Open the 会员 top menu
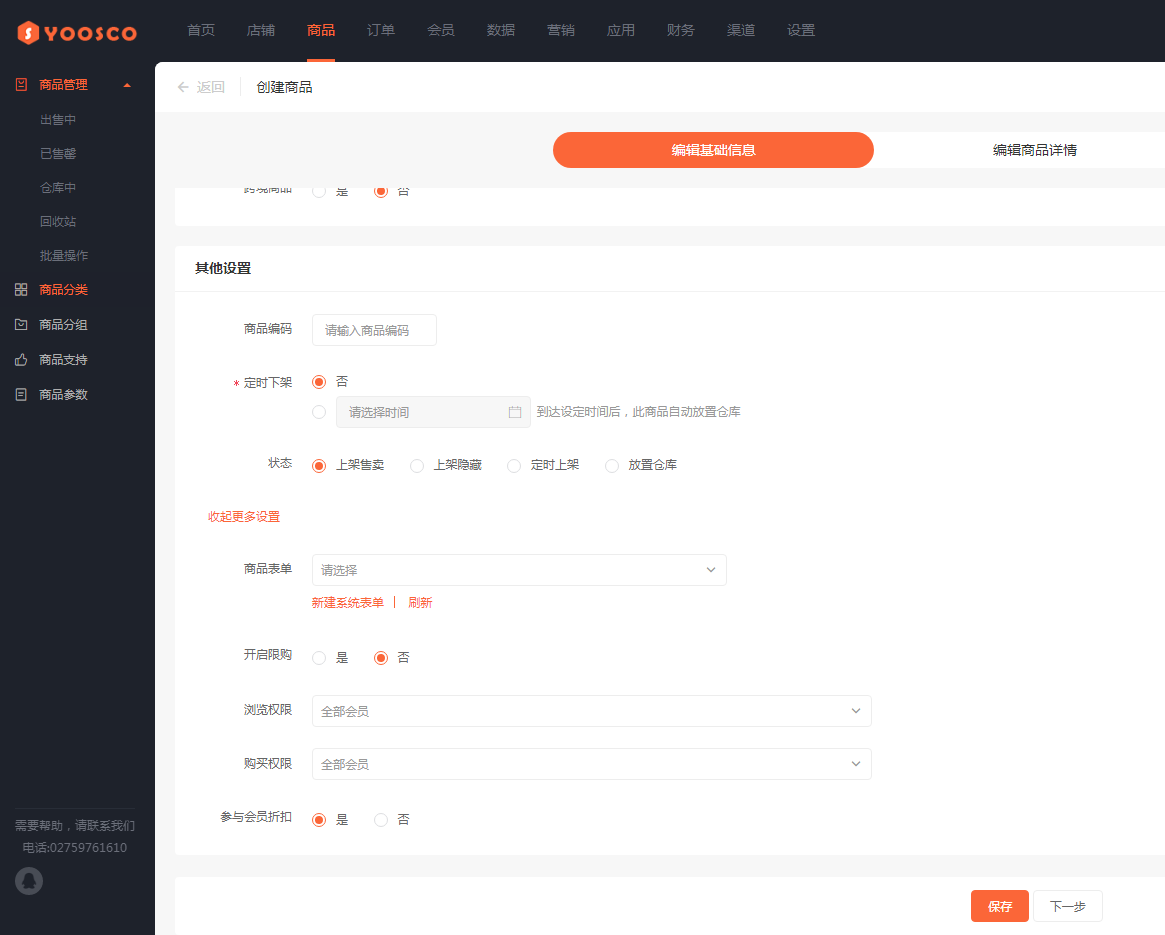The height and width of the screenshot is (935, 1165). pyautogui.click(x=441, y=30)
